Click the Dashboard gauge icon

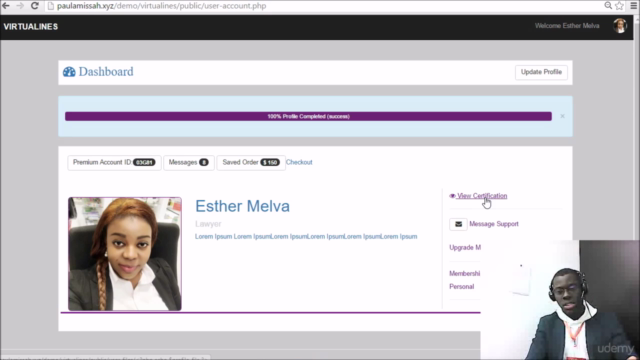point(69,72)
